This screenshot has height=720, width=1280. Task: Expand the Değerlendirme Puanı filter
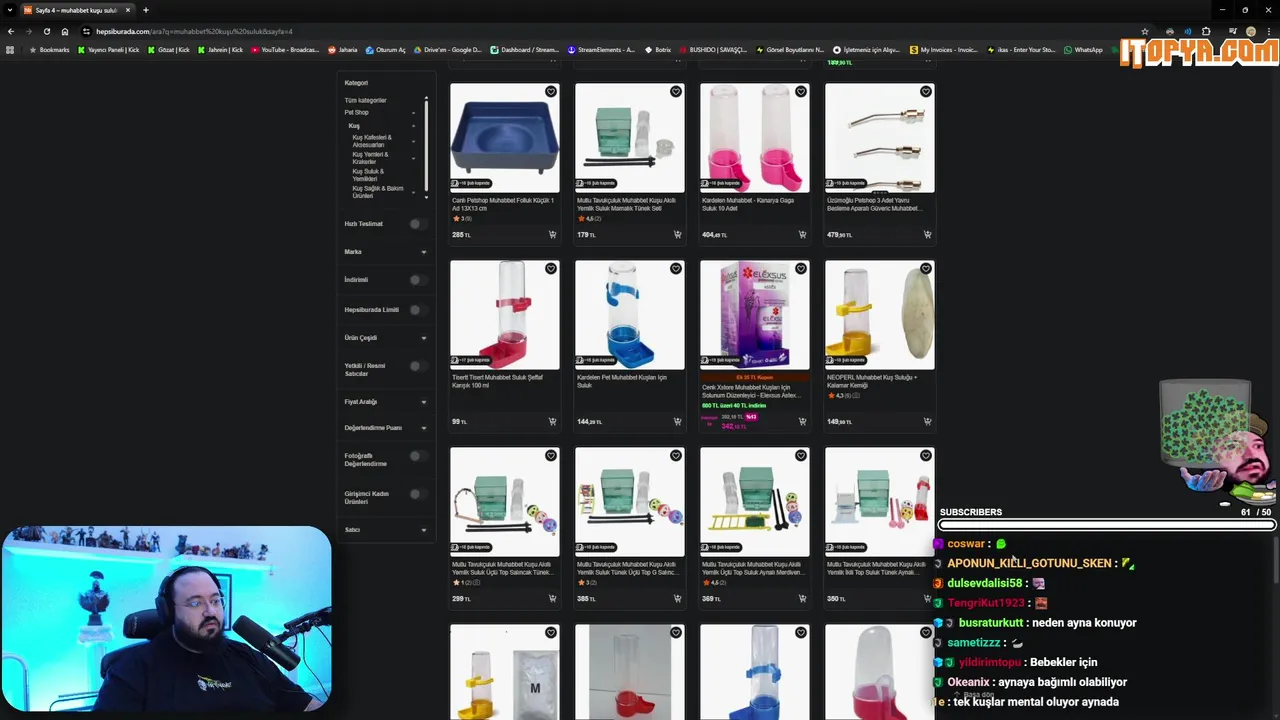[x=424, y=428]
